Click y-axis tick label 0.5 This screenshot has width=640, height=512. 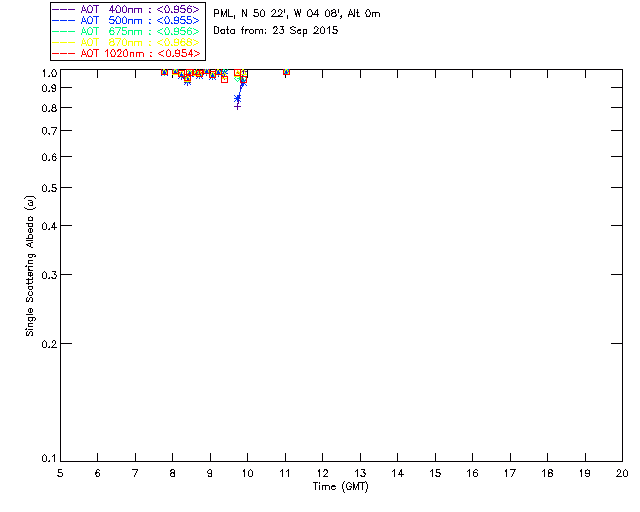(49, 188)
